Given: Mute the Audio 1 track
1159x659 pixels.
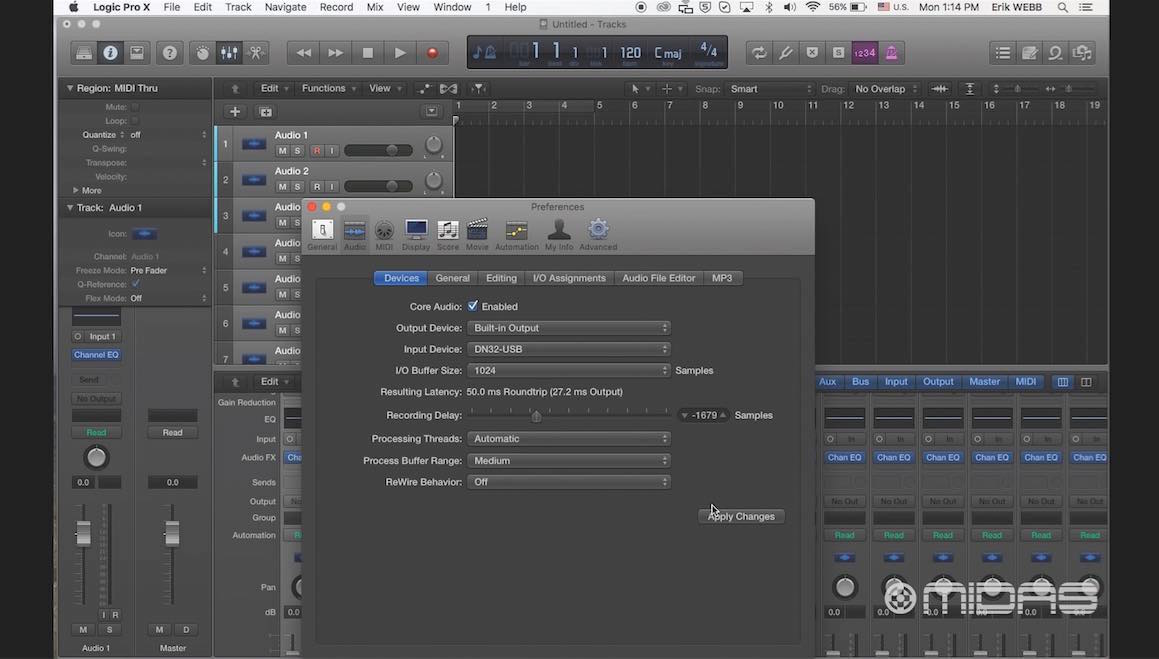Looking at the screenshot, I should (x=282, y=151).
